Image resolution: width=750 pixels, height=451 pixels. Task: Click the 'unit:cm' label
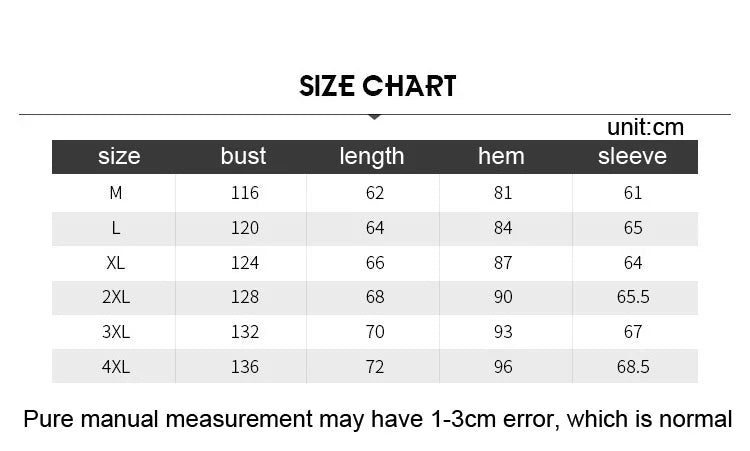point(645,127)
